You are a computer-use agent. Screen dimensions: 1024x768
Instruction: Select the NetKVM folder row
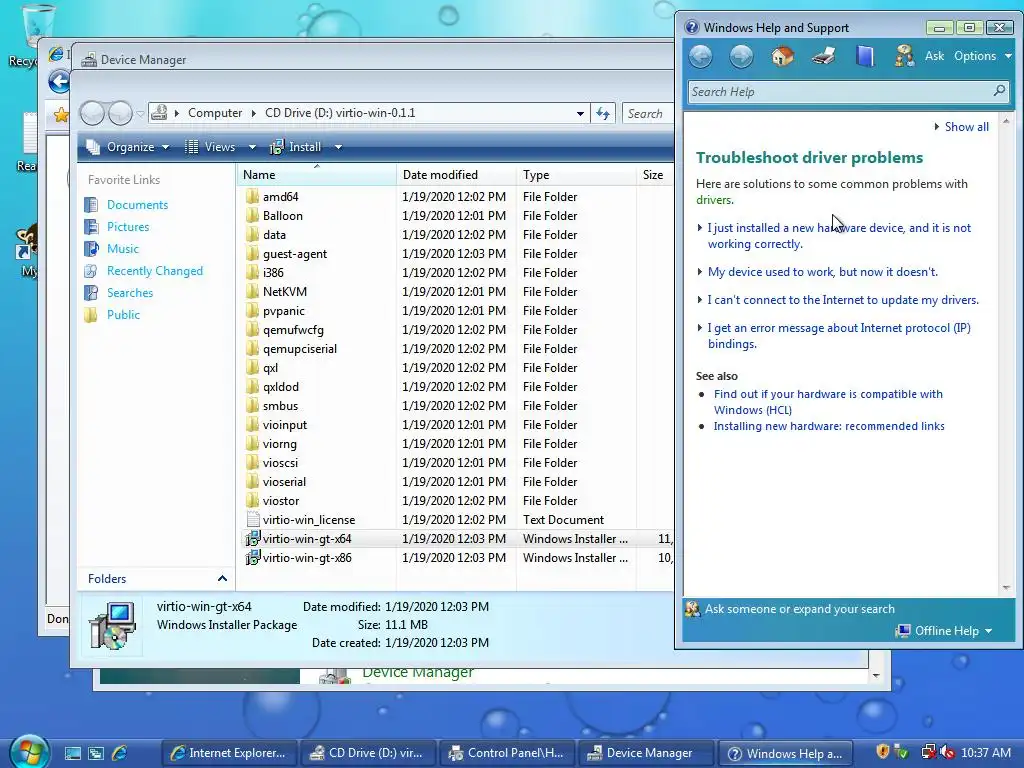(455, 292)
